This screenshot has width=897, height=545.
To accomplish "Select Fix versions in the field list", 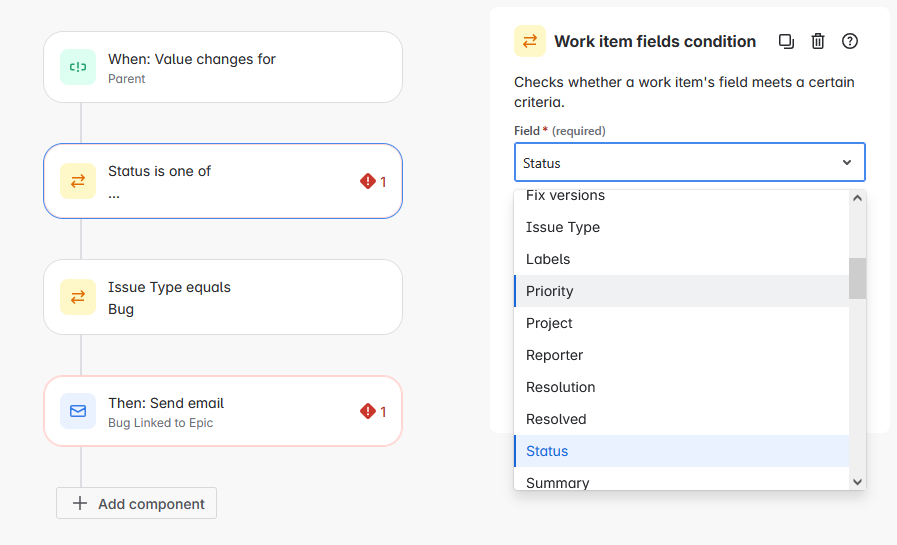I will click(681, 196).
